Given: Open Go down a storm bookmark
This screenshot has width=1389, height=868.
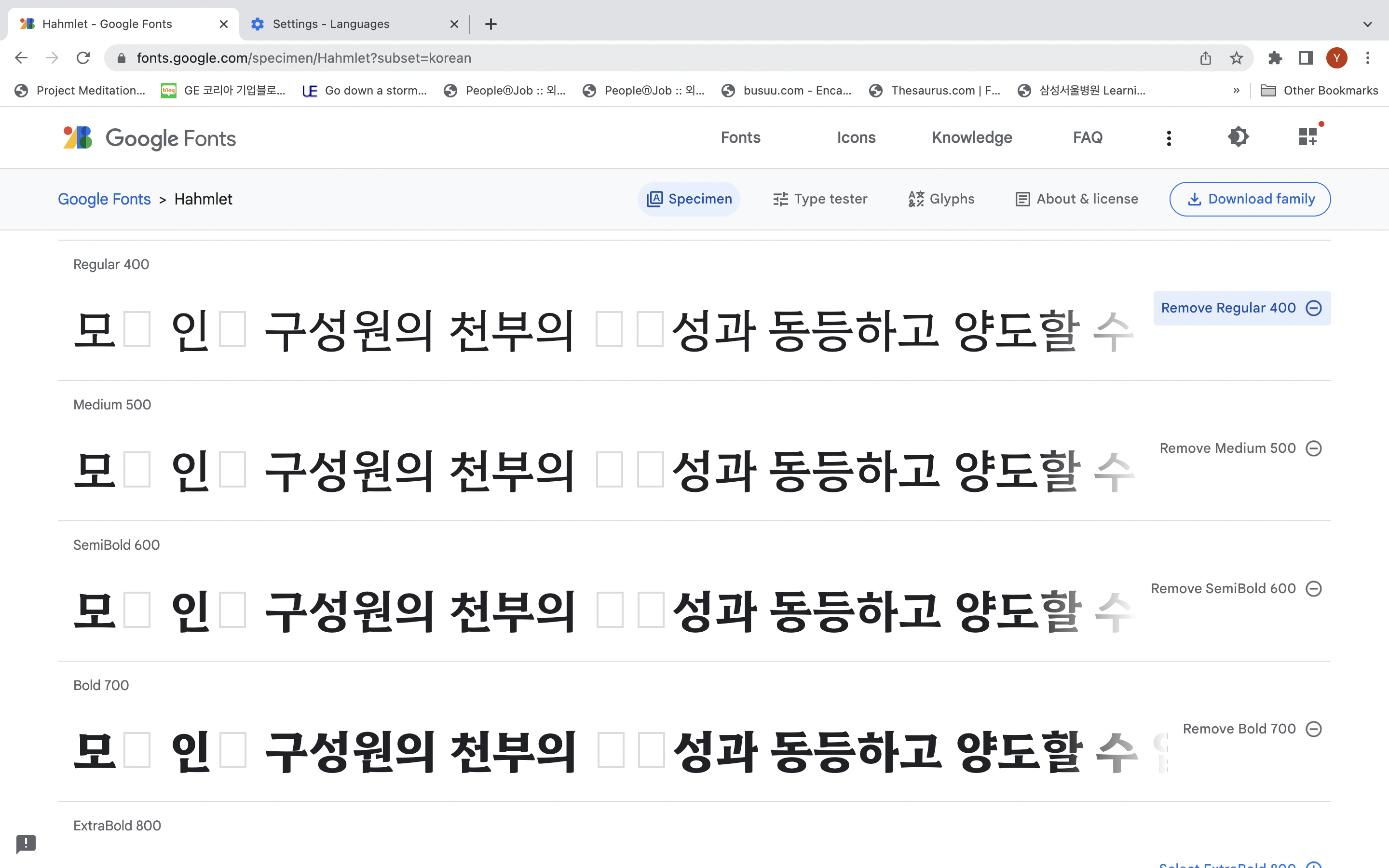Looking at the screenshot, I should tap(365, 91).
